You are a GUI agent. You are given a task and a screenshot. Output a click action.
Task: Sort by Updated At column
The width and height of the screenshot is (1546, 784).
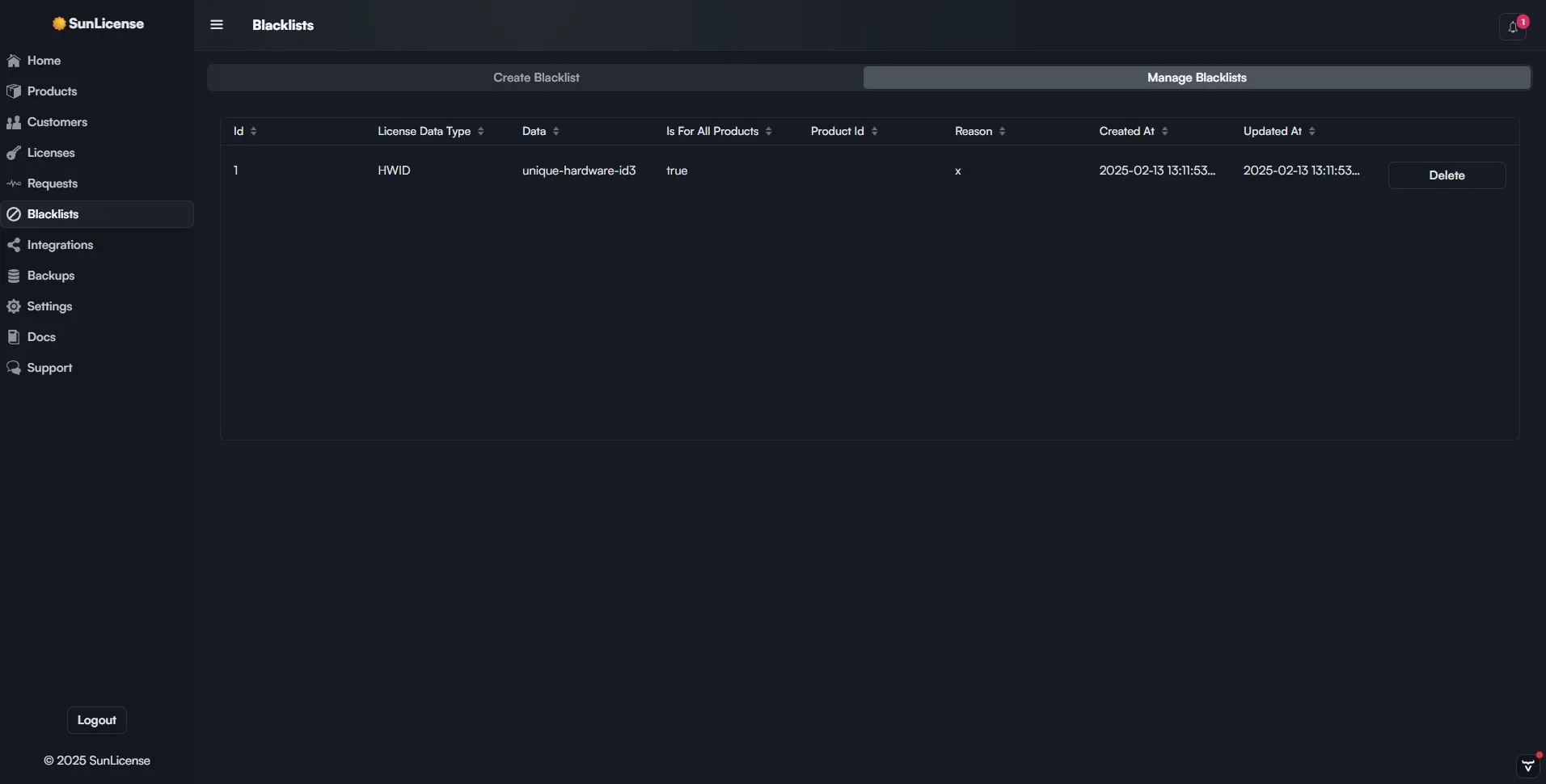tap(1312, 131)
